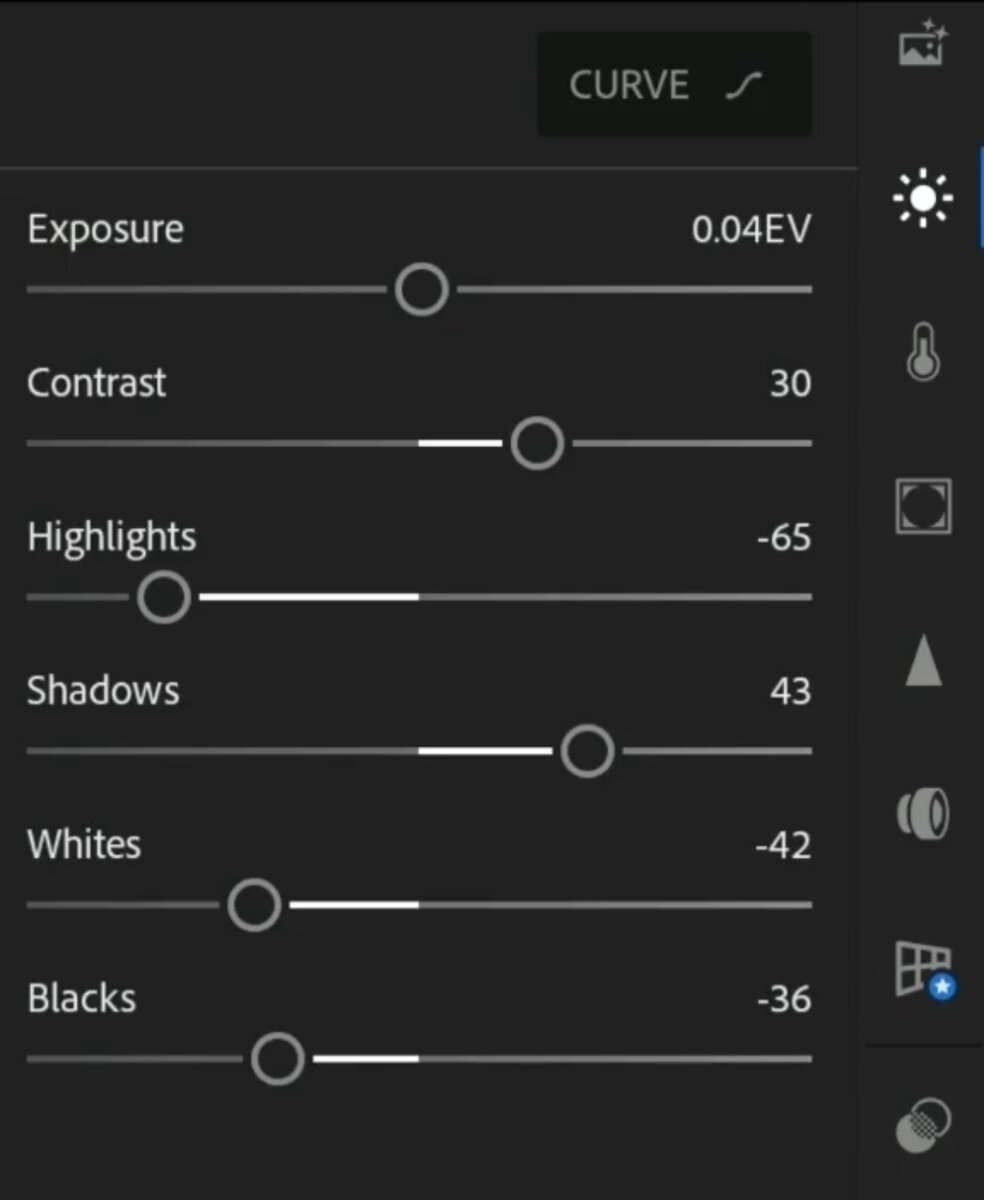Viewport: 984px width, 1200px height.
Task: Open the Geometry grid icon
Action: coord(924,970)
